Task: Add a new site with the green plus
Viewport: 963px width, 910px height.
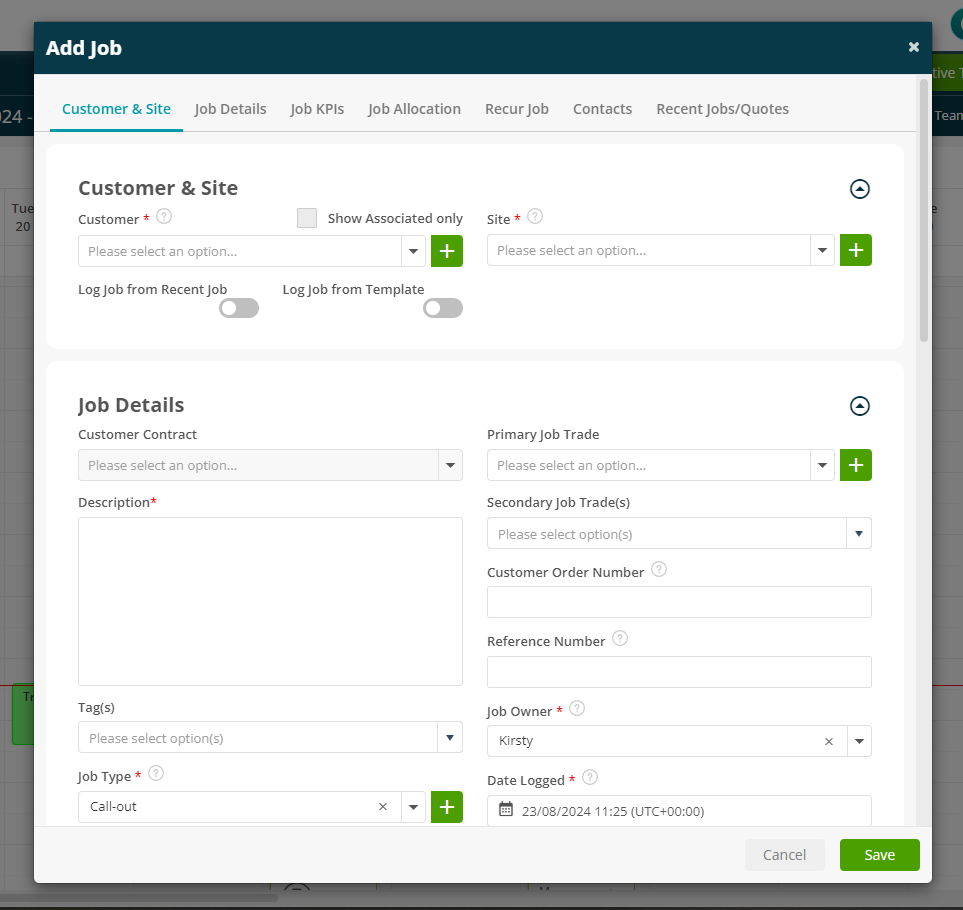Action: 856,250
